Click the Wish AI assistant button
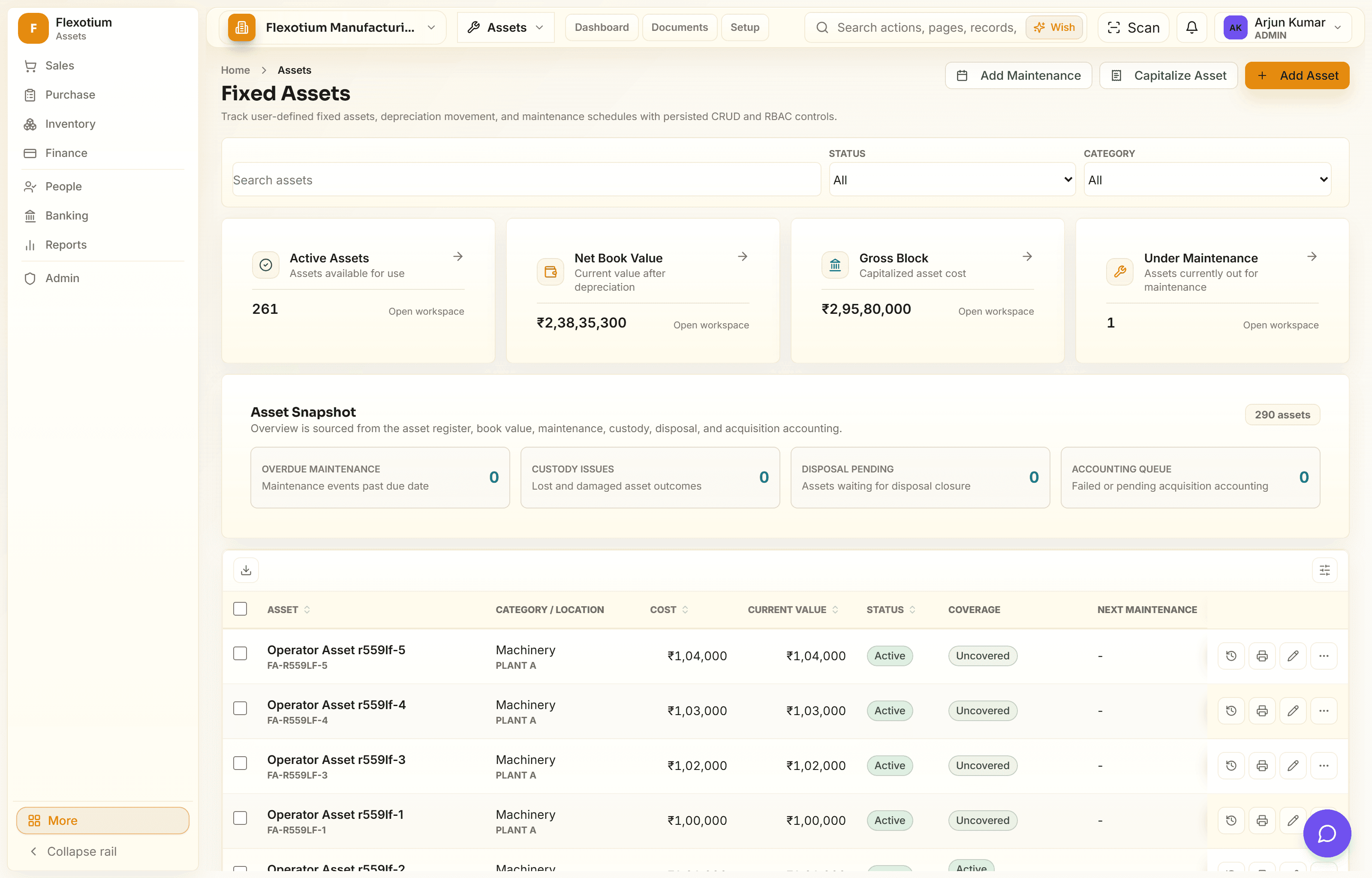The width and height of the screenshot is (1372, 878). coord(1054,27)
